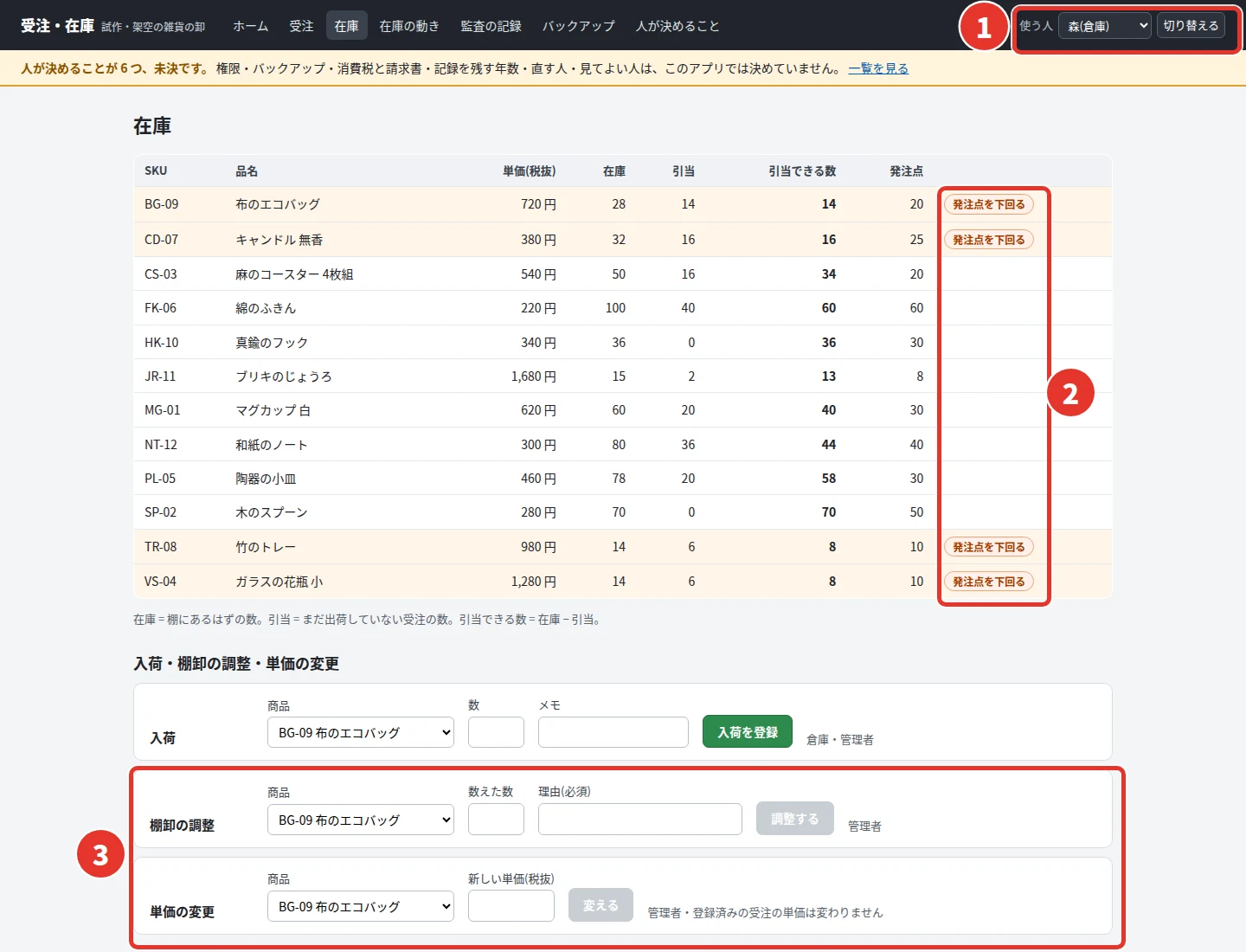
Task: Click the 発注点を下回る badge for TR-08
Action: pyautogui.click(x=989, y=547)
